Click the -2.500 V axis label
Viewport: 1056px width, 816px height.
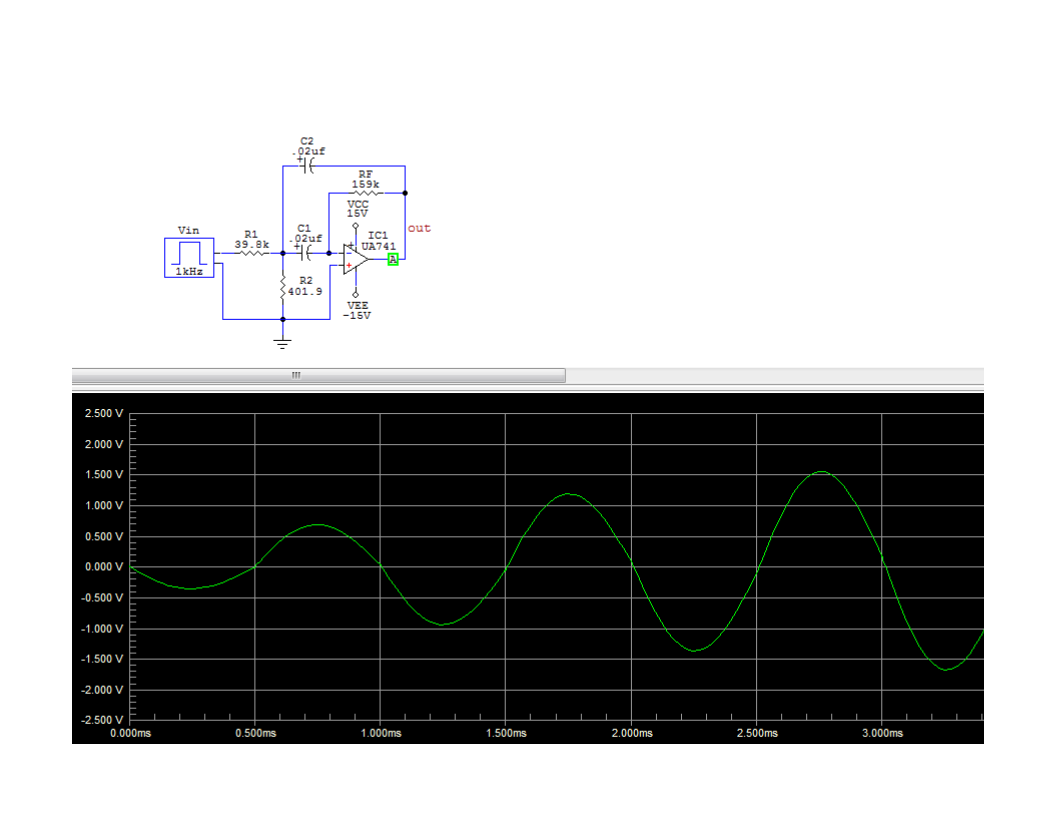(102, 720)
